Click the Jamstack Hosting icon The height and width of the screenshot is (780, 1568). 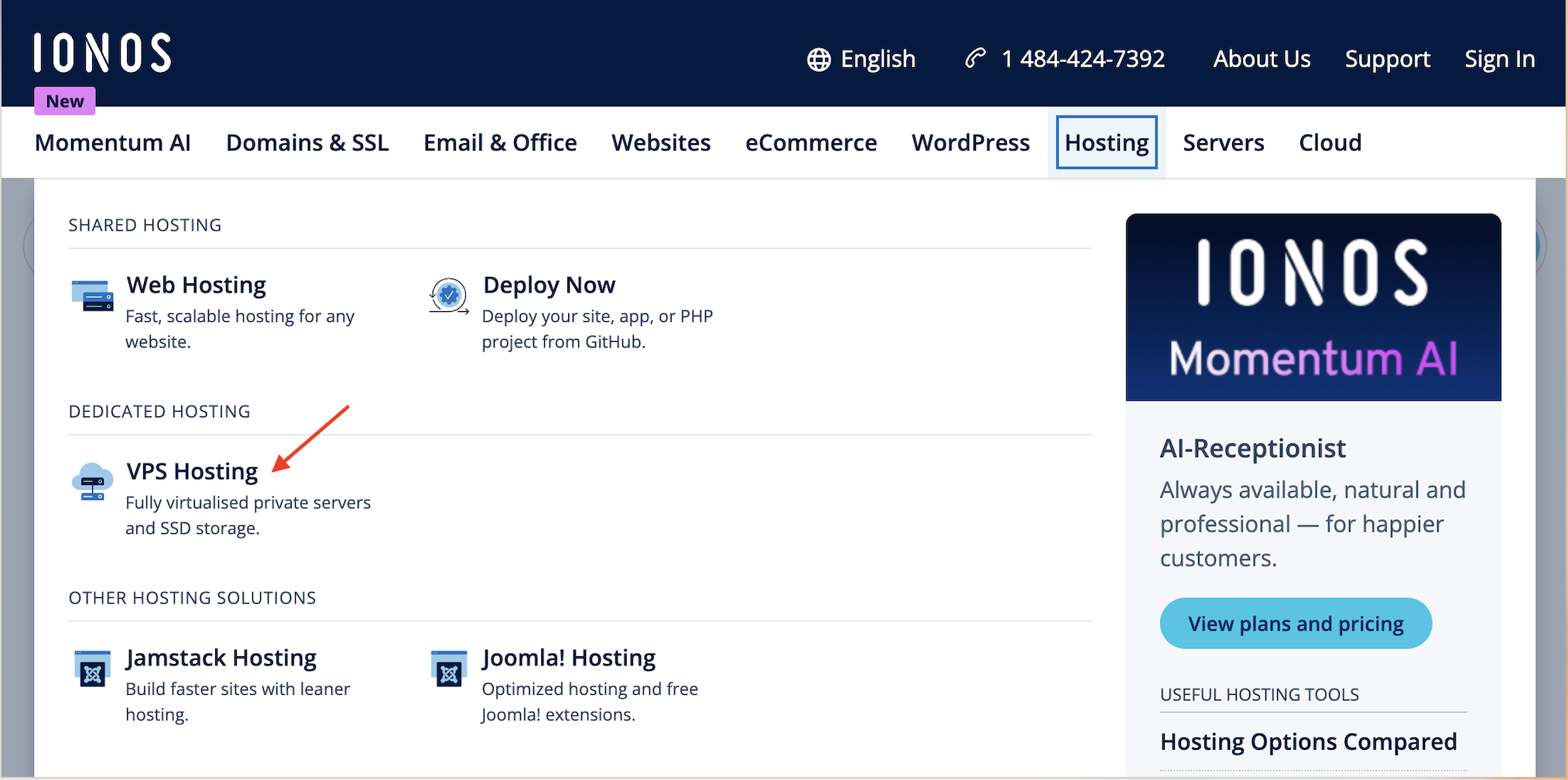(x=93, y=669)
